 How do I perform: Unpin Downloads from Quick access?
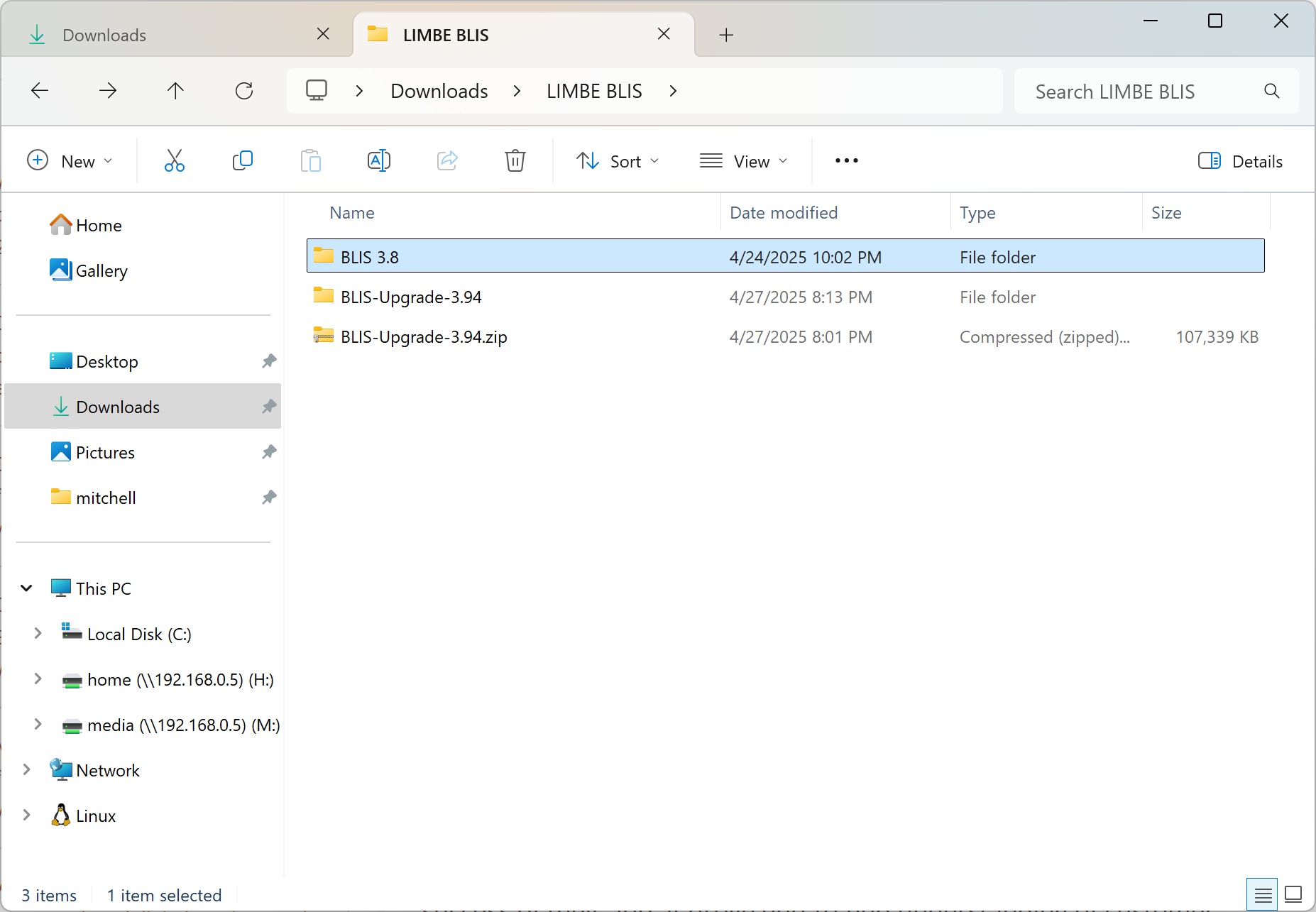click(x=269, y=407)
